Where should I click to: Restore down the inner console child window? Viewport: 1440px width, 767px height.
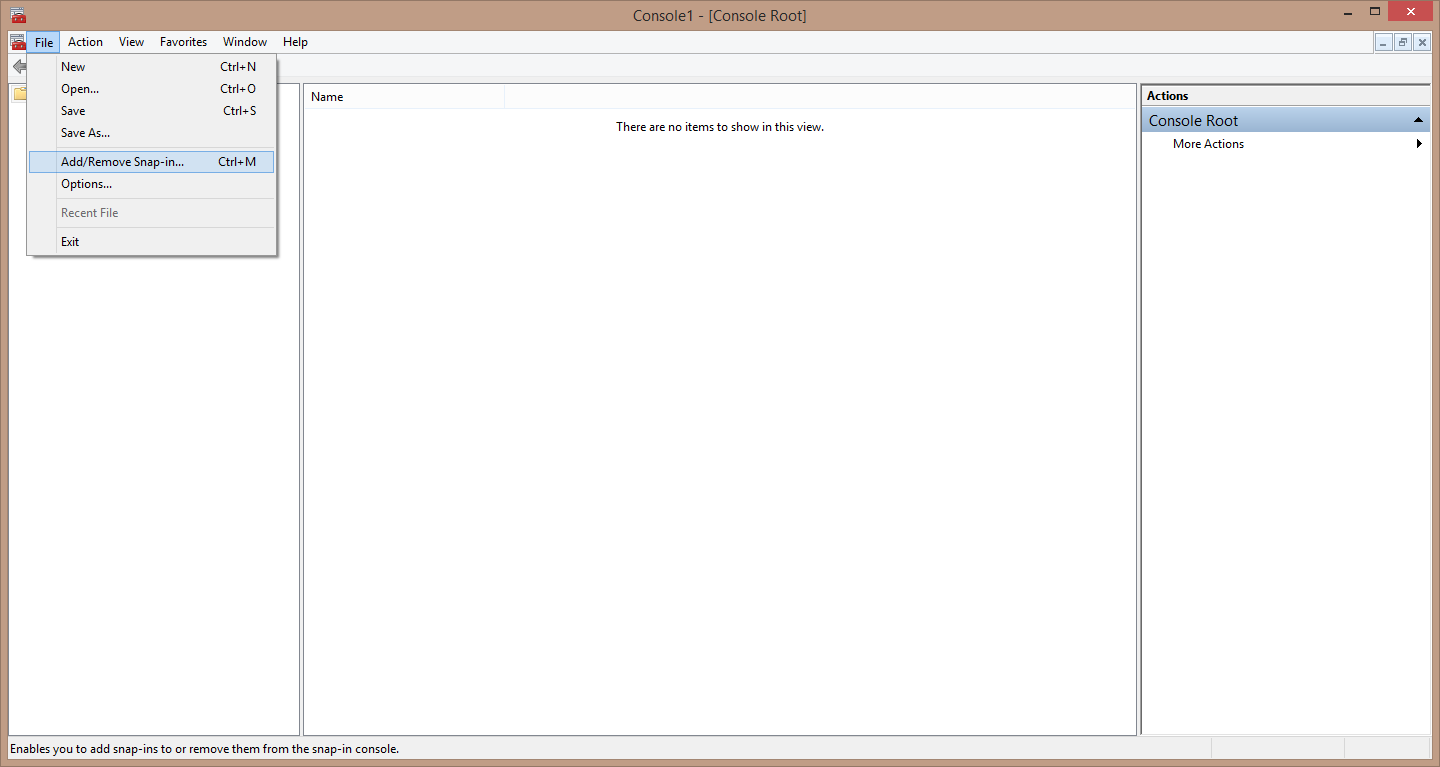[x=1403, y=42]
